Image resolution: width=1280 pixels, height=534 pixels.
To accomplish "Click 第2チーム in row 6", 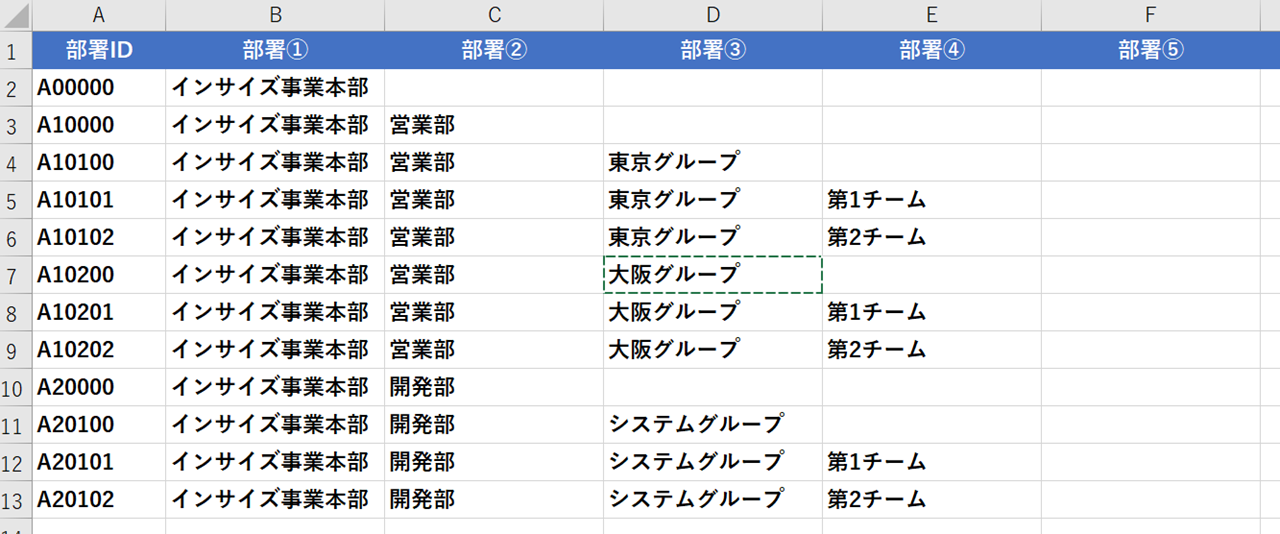I will click(932, 237).
